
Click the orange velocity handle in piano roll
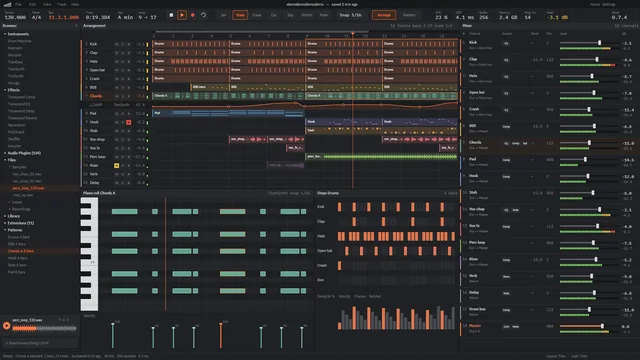point(221,325)
